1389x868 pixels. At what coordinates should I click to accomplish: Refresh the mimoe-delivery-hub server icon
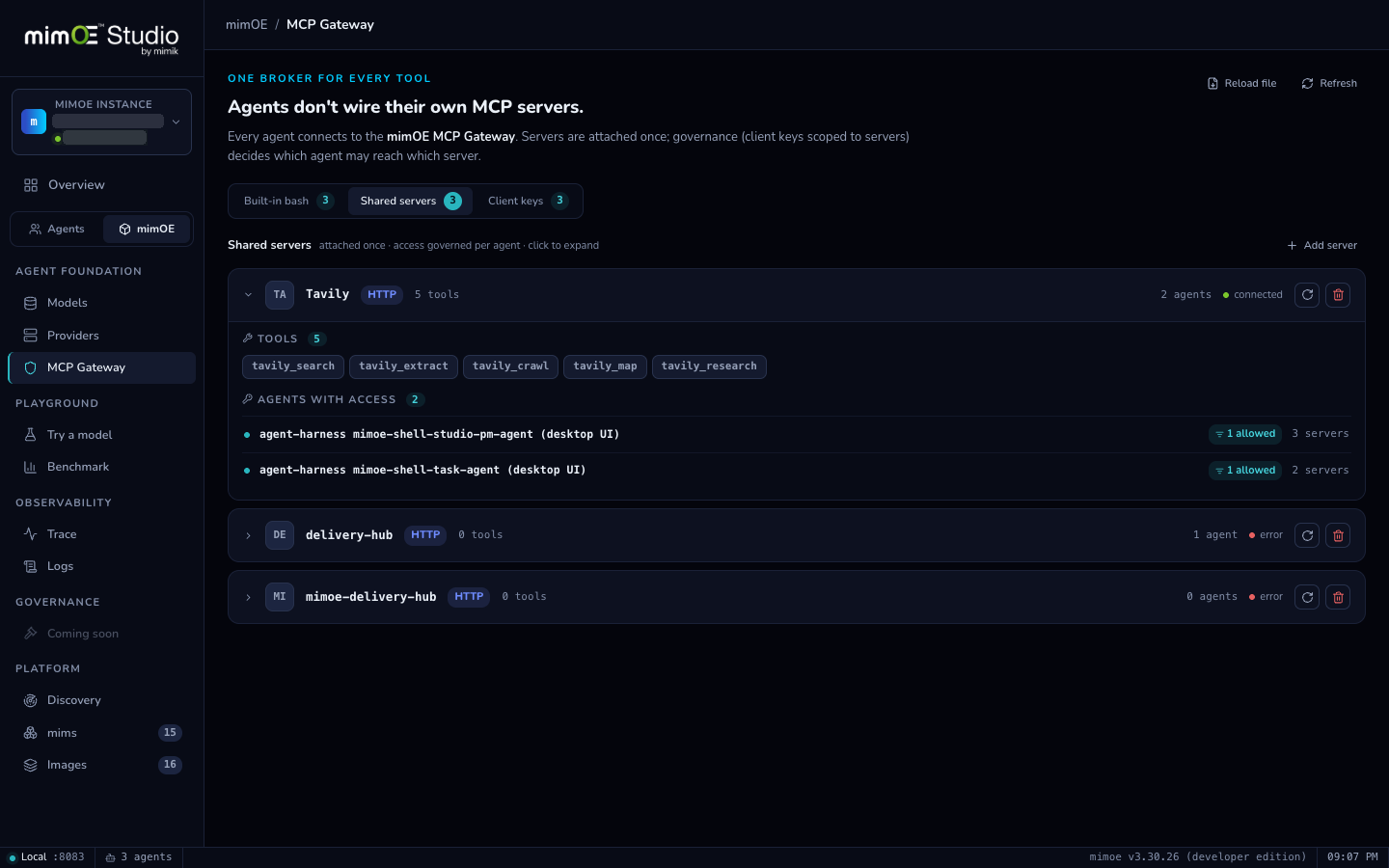click(1307, 597)
